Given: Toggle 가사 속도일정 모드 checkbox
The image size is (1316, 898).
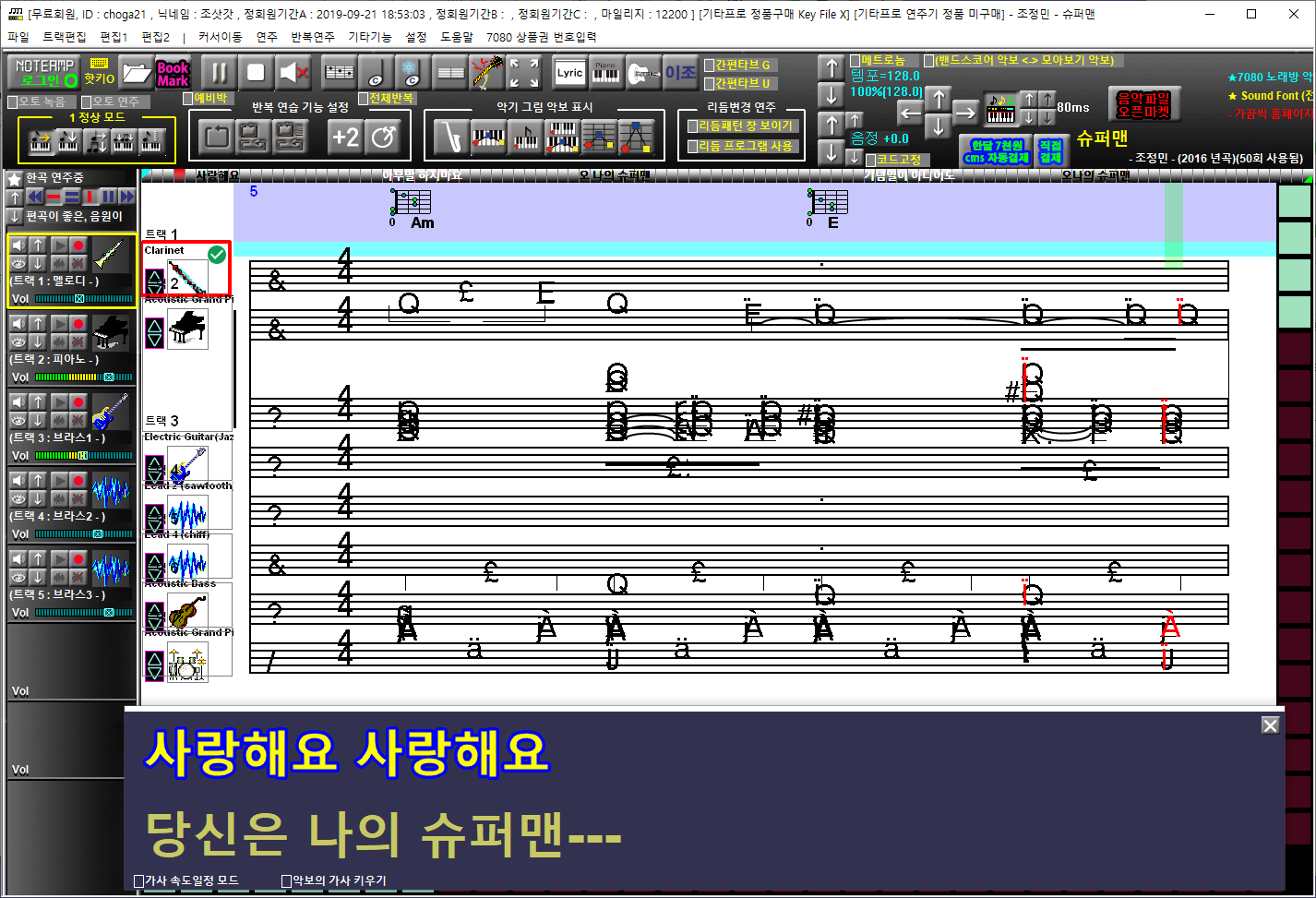Looking at the screenshot, I should (138, 881).
